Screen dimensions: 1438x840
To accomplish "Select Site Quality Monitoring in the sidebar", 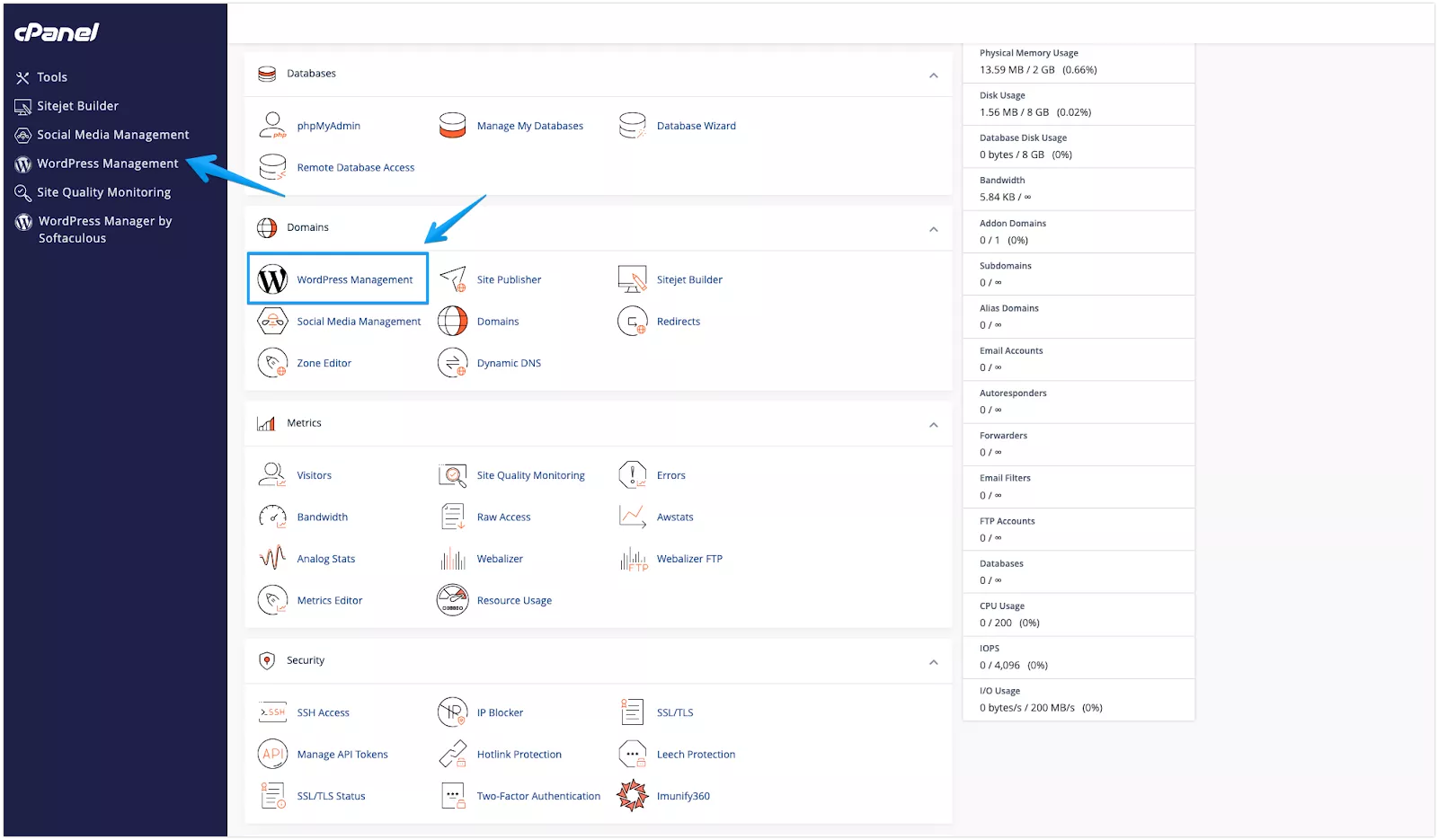I will pos(102,192).
